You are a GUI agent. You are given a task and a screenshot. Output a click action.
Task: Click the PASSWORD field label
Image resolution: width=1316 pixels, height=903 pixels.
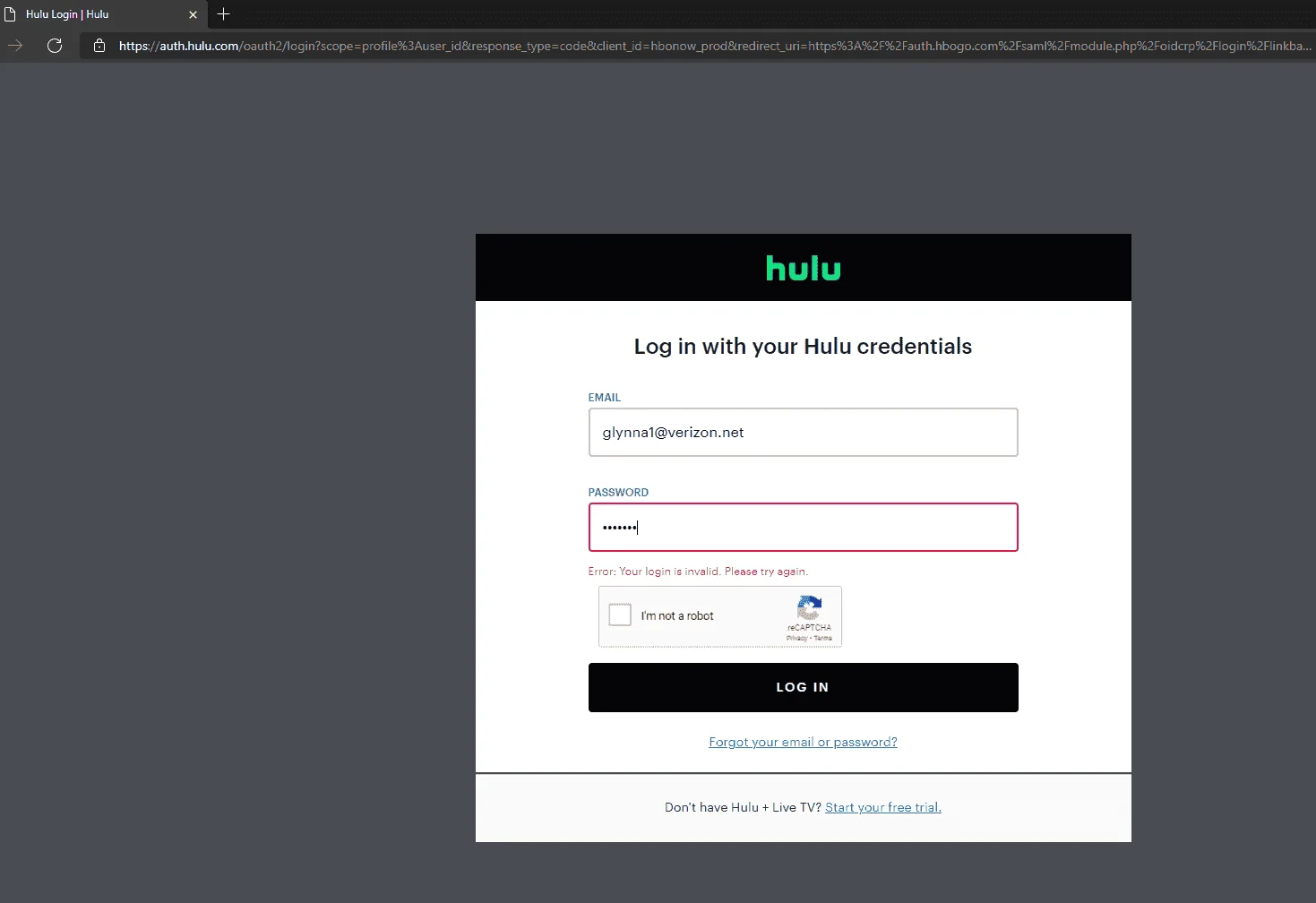[x=618, y=493]
